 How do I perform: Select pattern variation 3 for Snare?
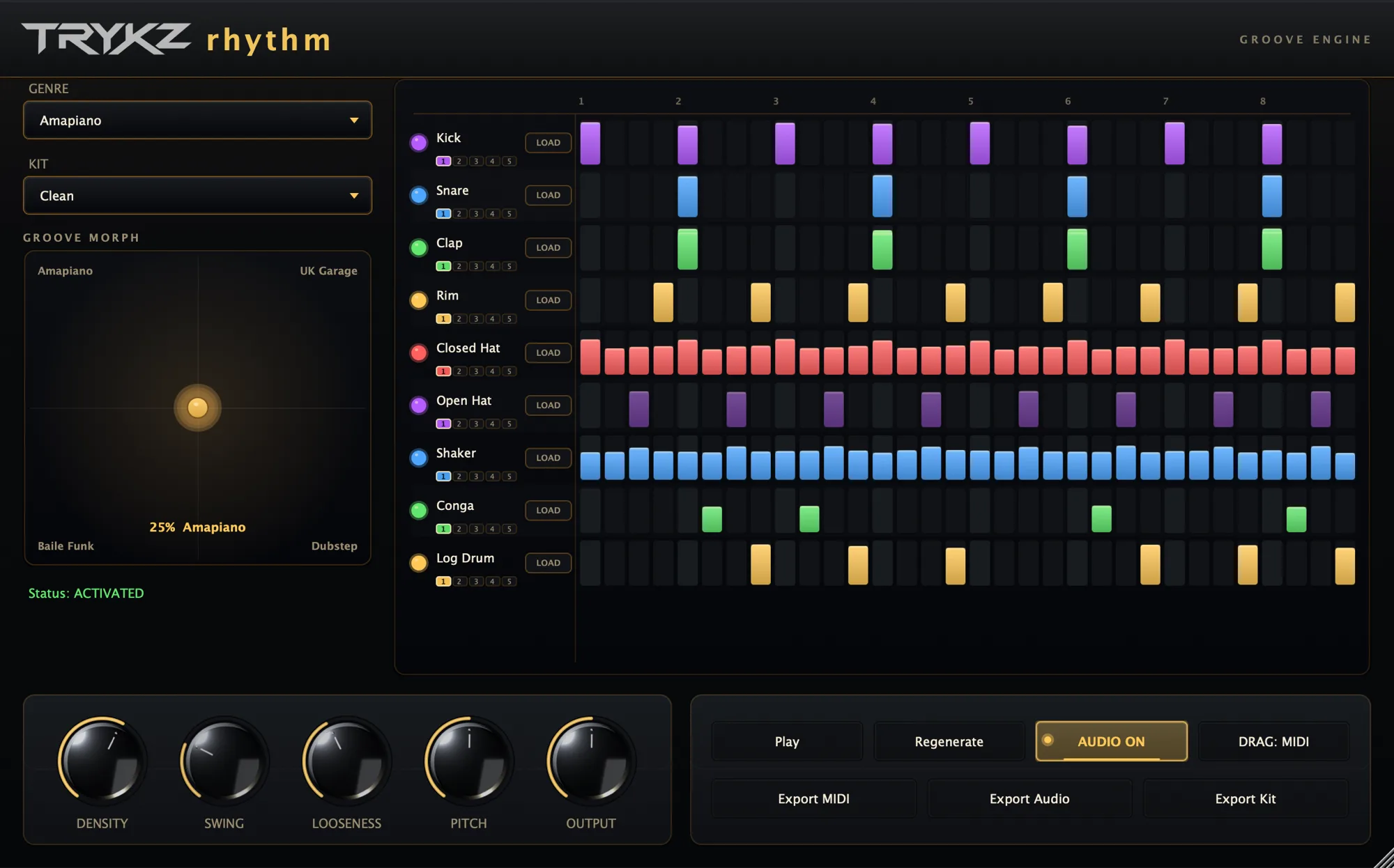pos(476,214)
